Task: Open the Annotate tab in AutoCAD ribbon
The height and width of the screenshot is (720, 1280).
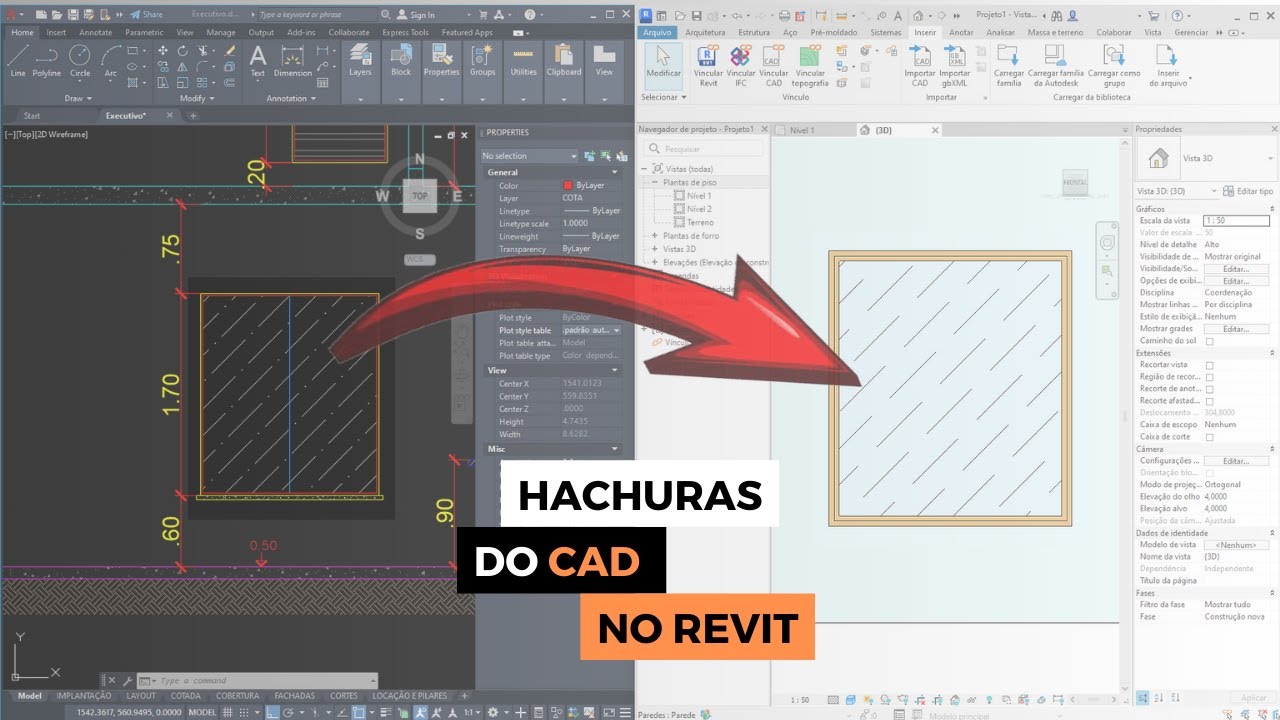Action: pos(96,32)
